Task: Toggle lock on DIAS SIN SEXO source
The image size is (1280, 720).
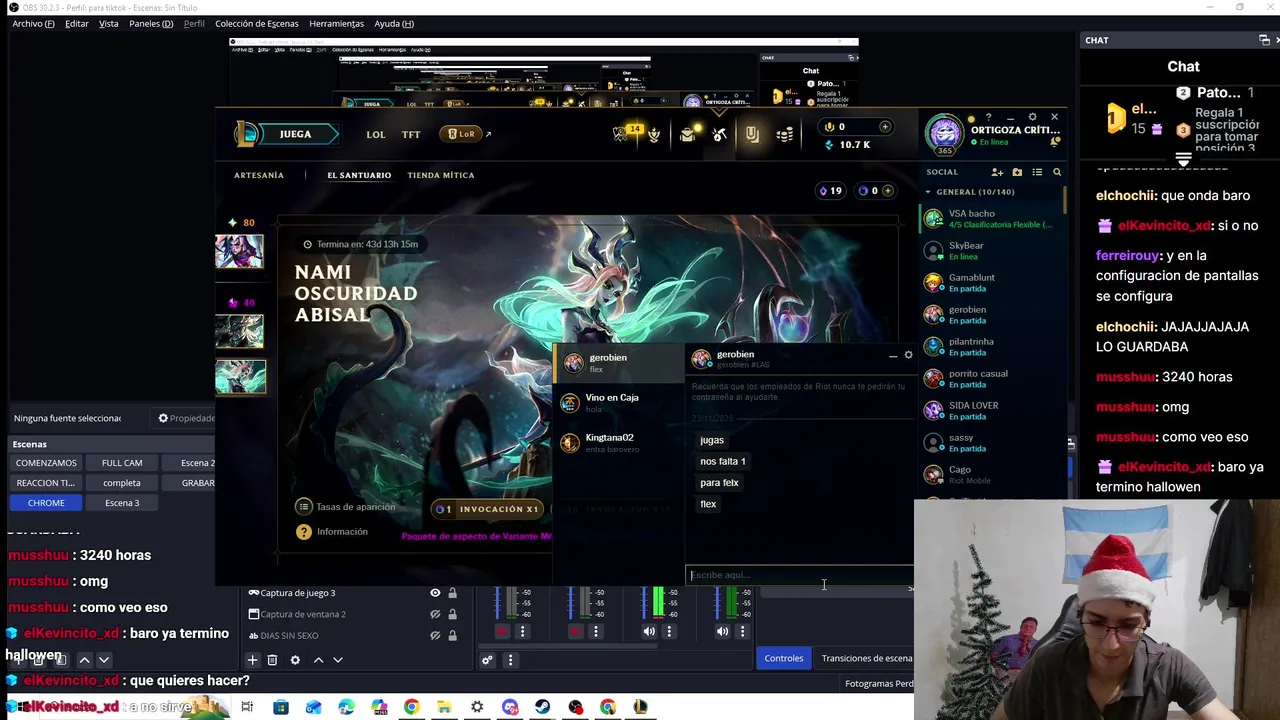Action: tap(452, 635)
